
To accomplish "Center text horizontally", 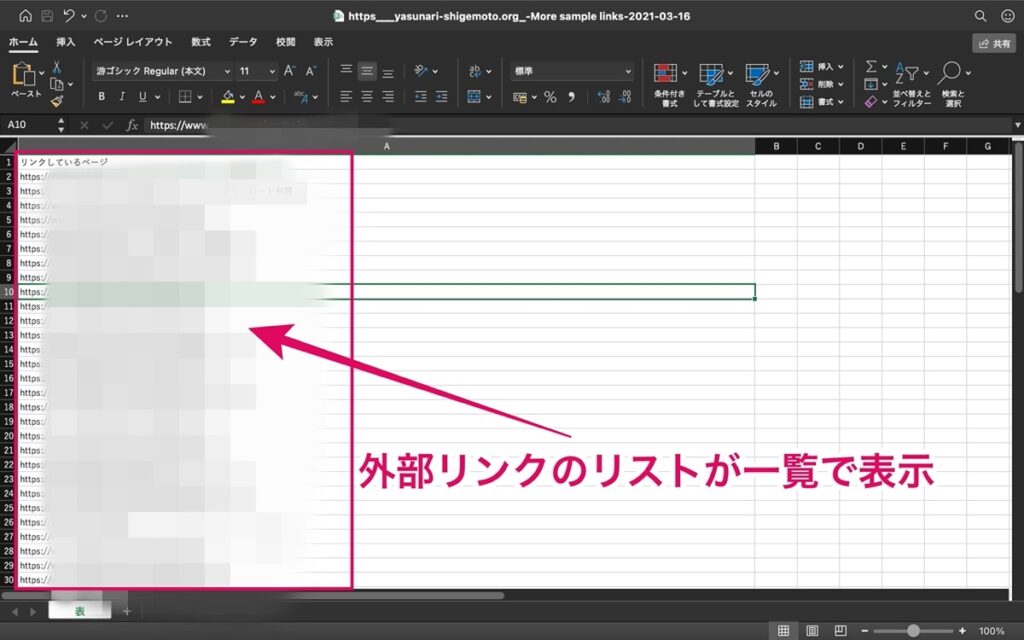I will click(367, 97).
